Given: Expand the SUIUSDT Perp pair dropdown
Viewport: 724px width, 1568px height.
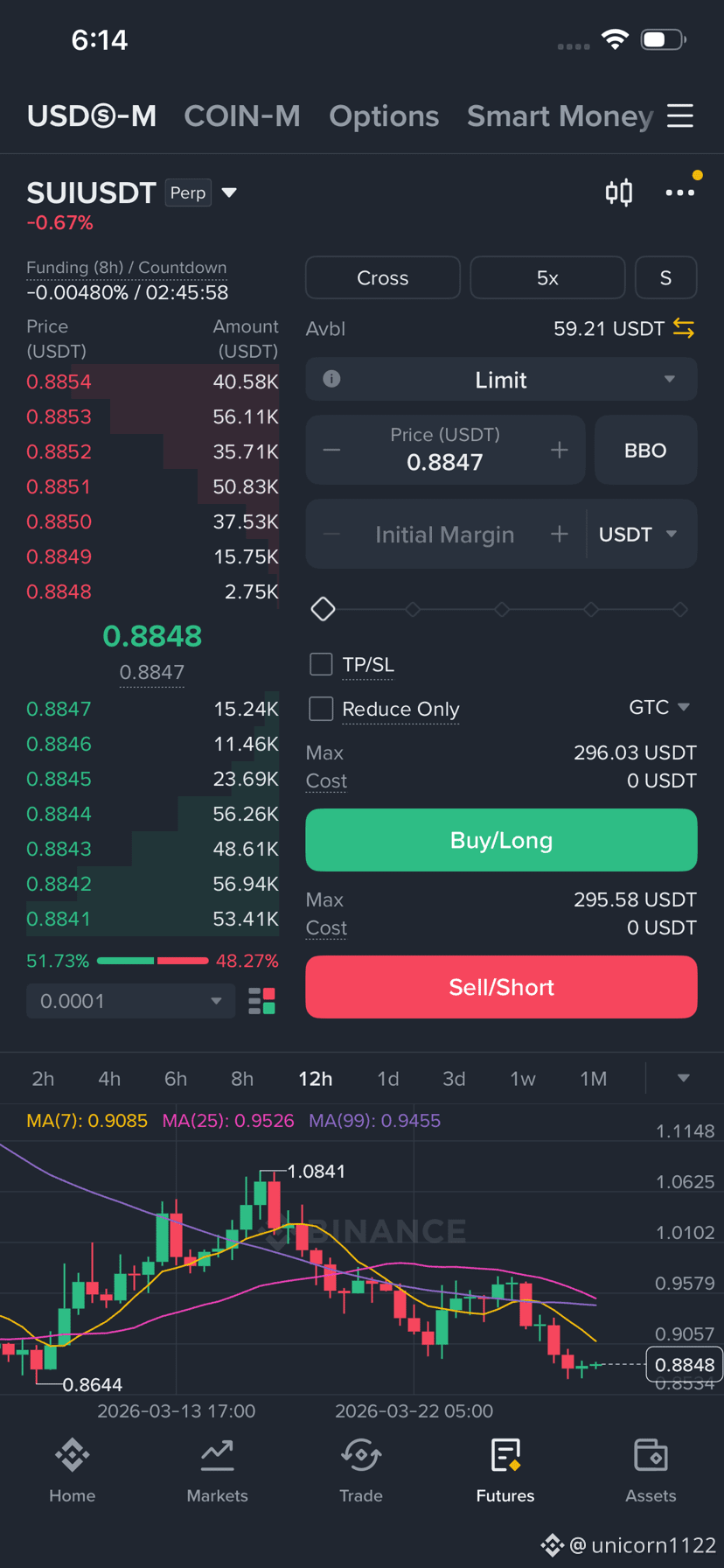Looking at the screenshot, I should pos(229,192).
